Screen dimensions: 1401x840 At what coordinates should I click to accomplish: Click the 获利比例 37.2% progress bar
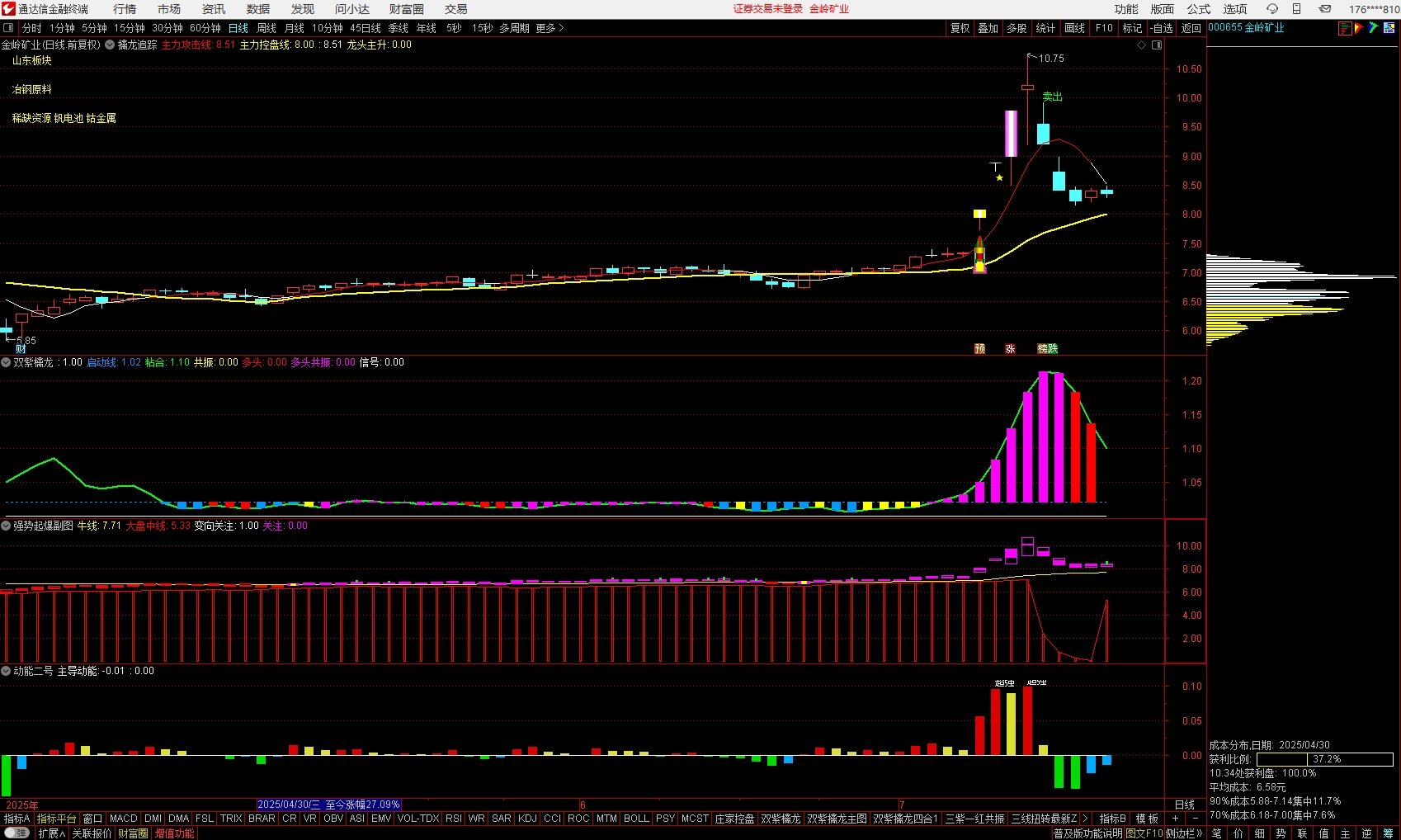tap(1324, 759)
